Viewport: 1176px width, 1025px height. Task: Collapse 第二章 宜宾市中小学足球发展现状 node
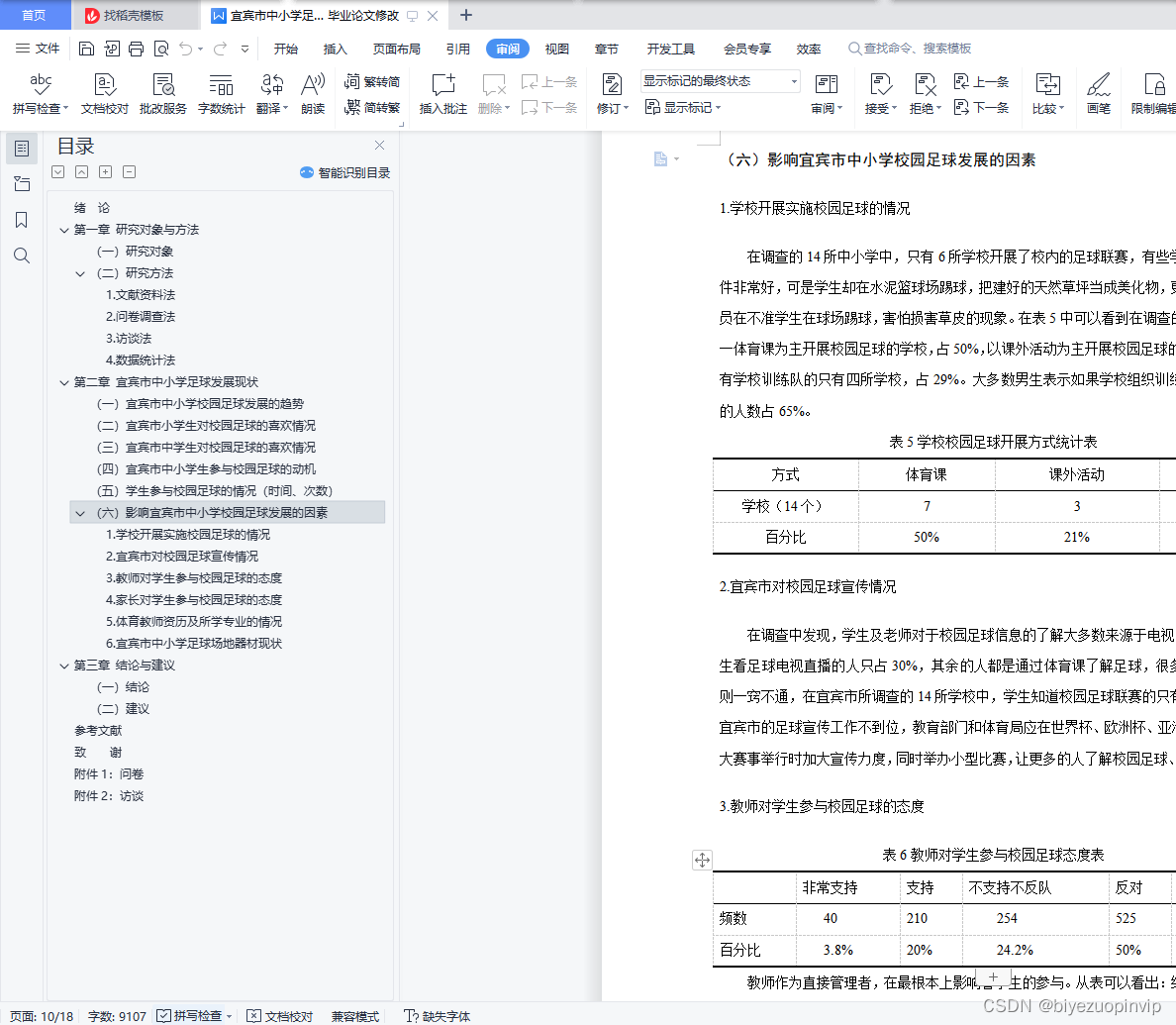pos(64,382)
